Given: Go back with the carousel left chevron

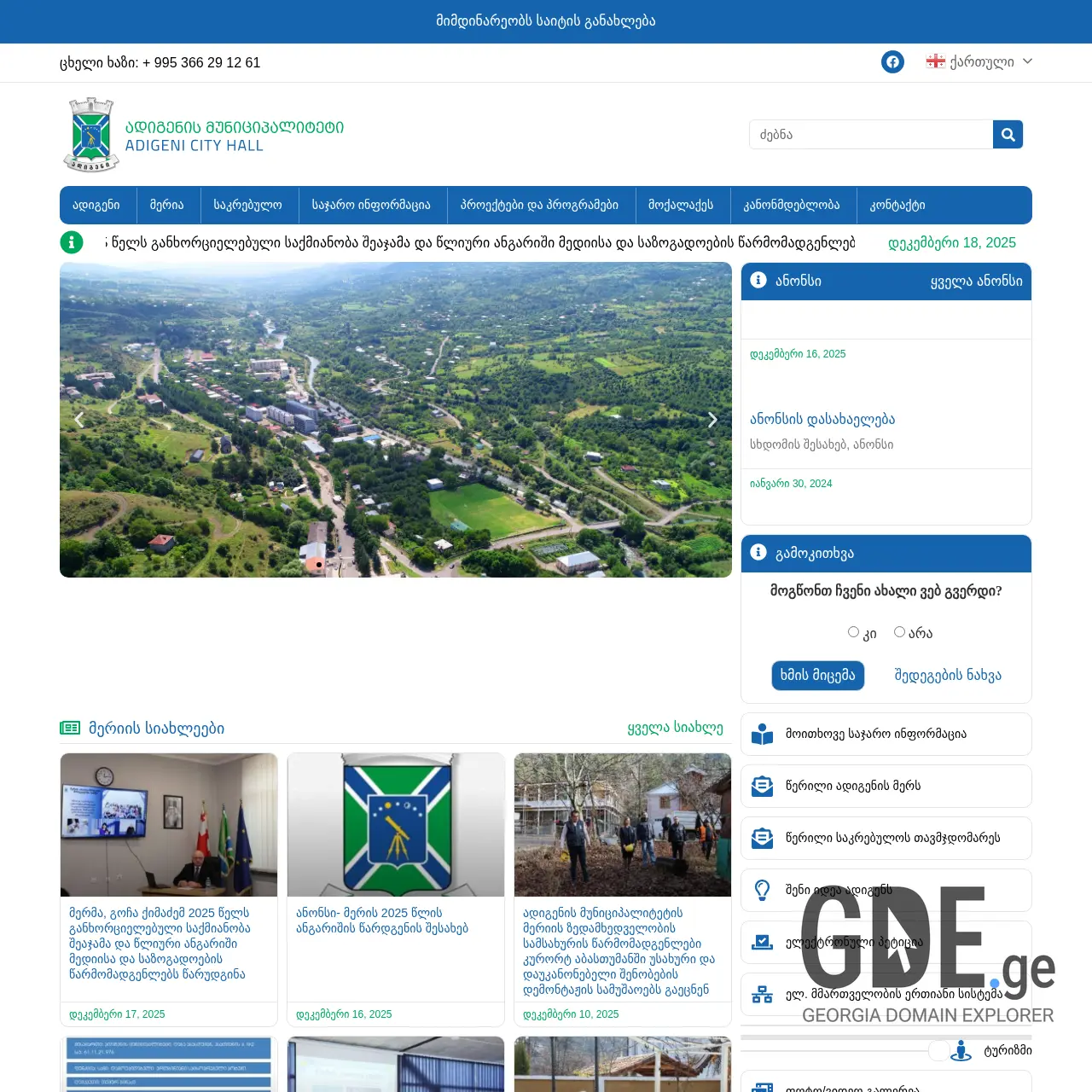Looking at the screenshot, I should coord(78,420).
